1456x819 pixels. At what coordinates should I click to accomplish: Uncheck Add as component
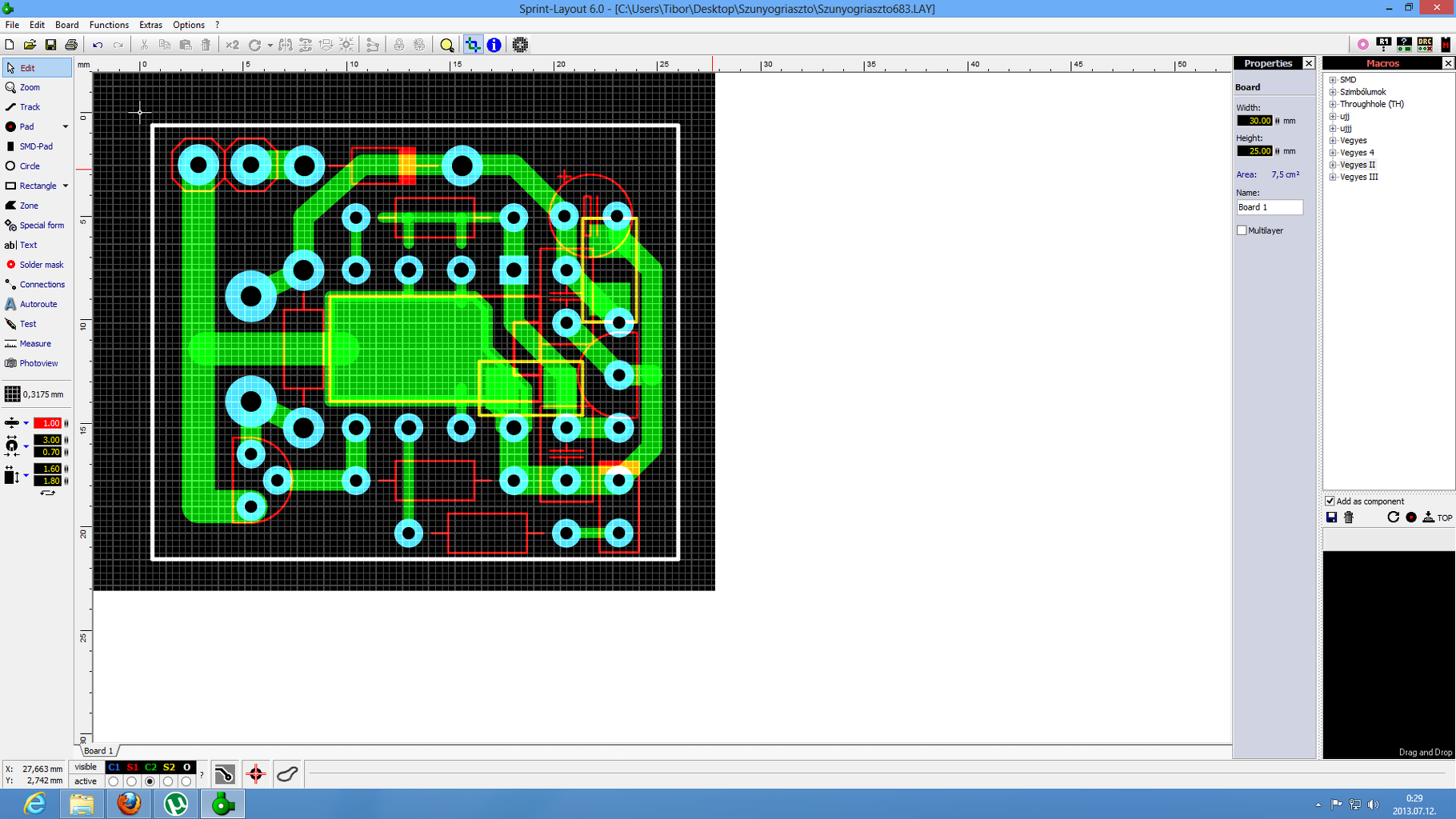(1330, 501)
